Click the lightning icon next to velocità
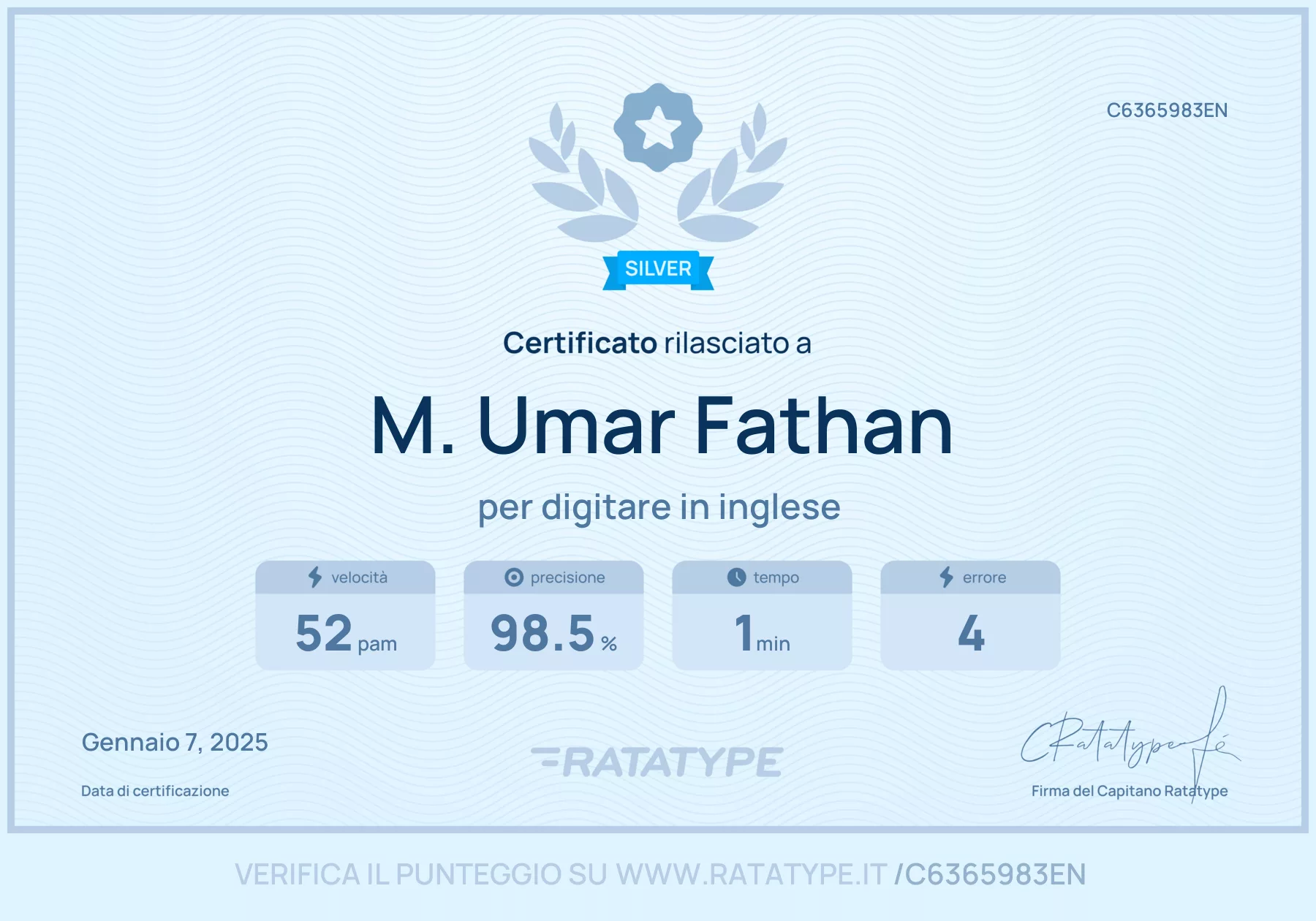This screenshot has width=1316, height=921. pos(315,577)
